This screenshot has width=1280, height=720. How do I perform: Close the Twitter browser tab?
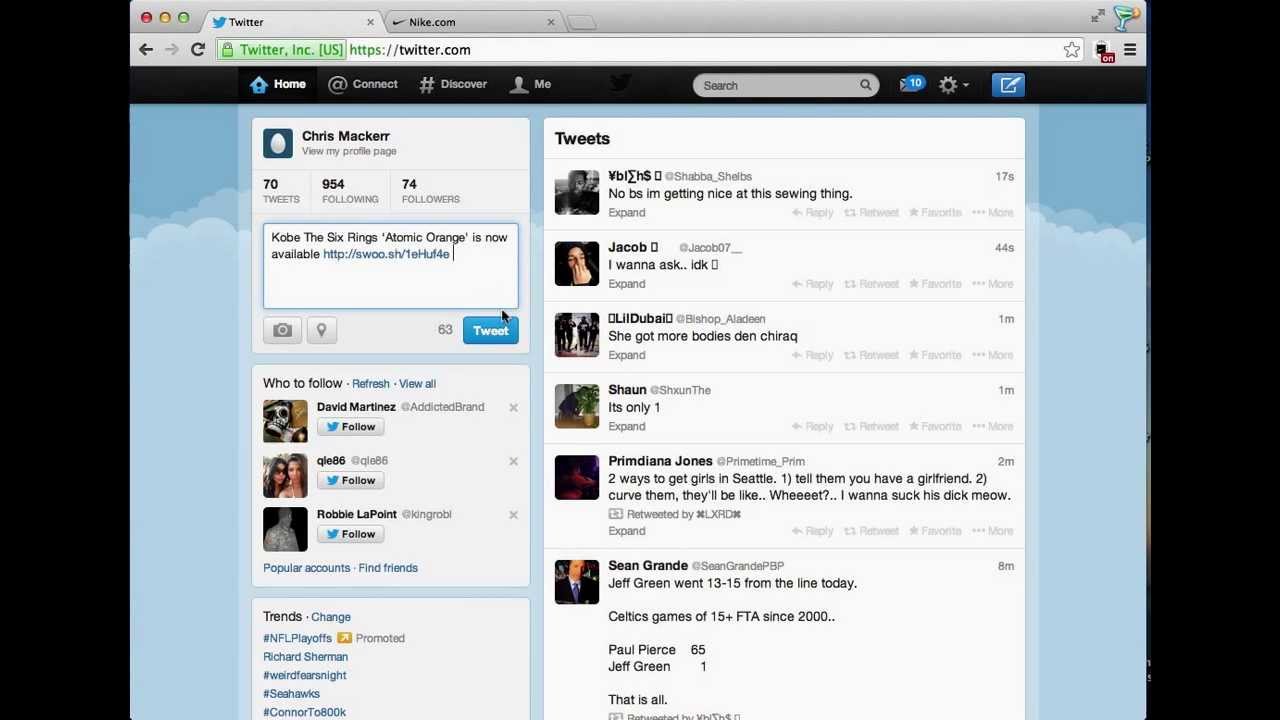pos(370,22)
